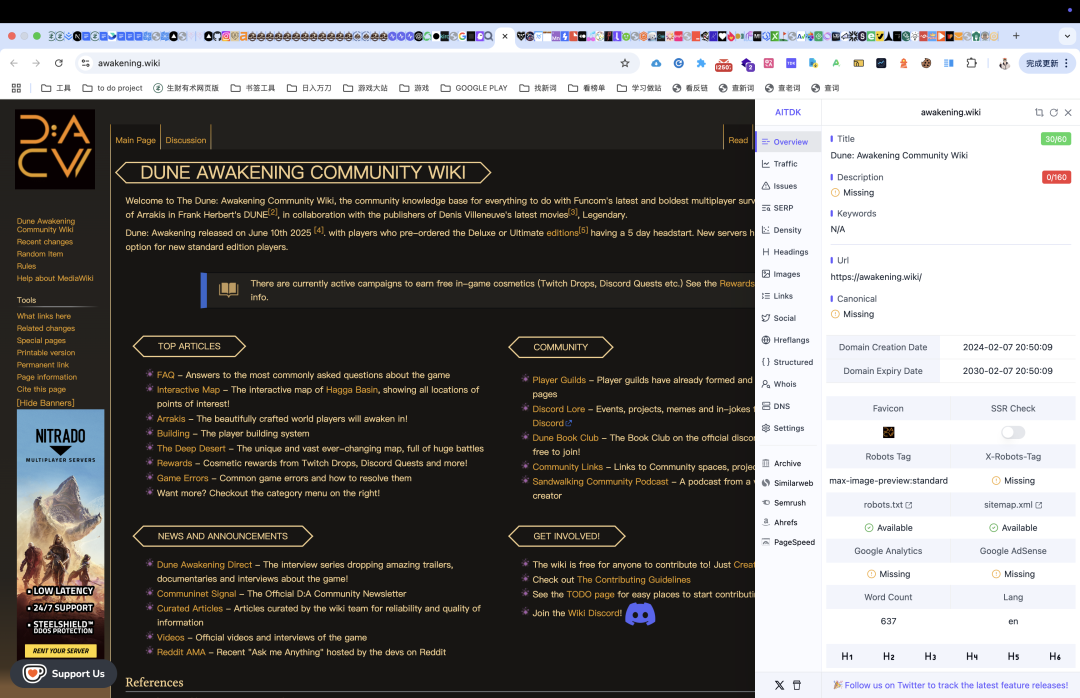1080x698 pixels.
Task: Select the H1 headings tab
Action: click(847, 657)
